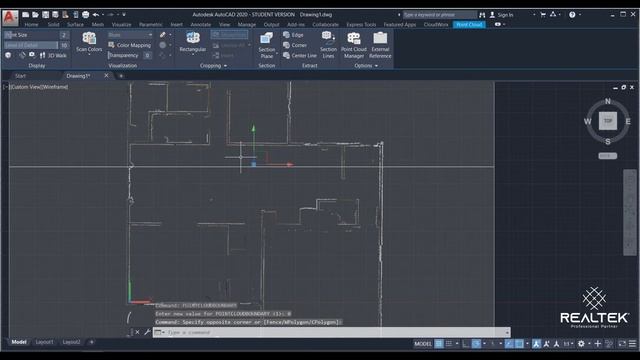
Task: Extract Edge from point cloud
Action: (x=293, y=35)
